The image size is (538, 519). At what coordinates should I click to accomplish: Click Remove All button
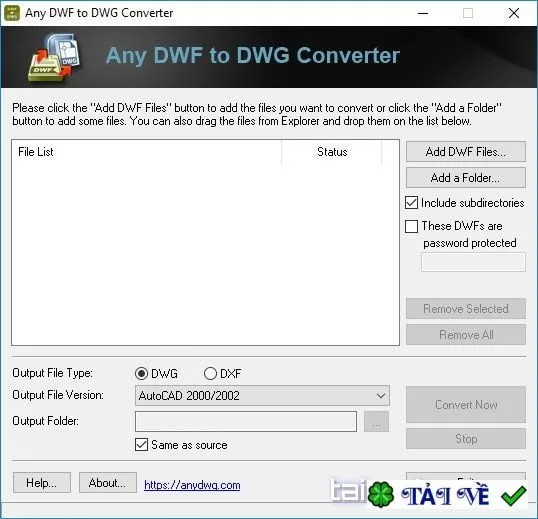coord(466,334)
